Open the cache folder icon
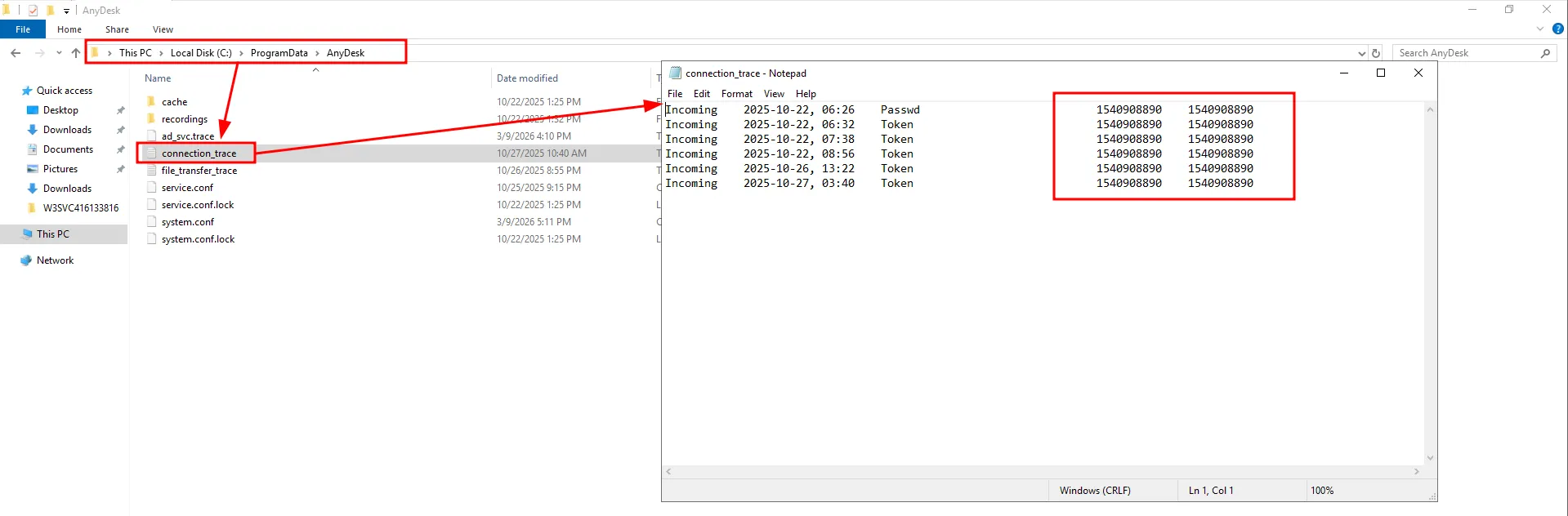1568x516 pixels. point(151,102)
